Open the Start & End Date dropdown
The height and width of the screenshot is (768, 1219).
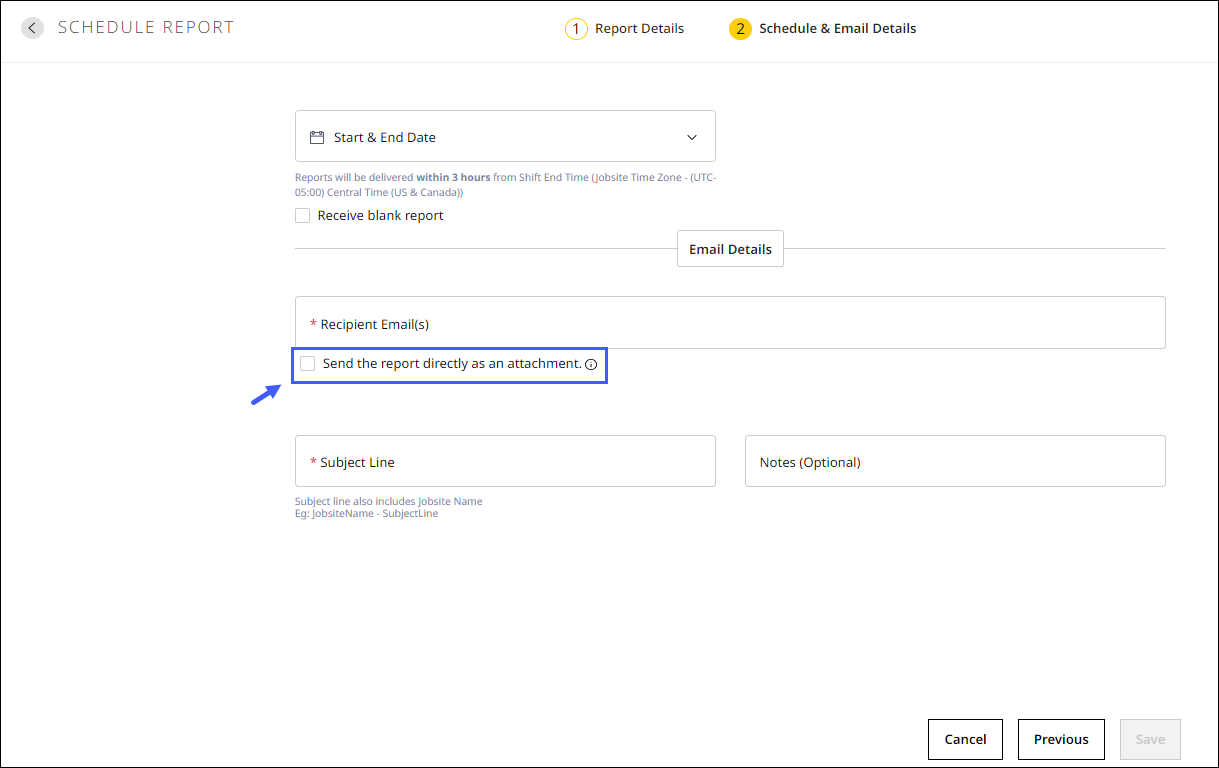pos(504,137)
